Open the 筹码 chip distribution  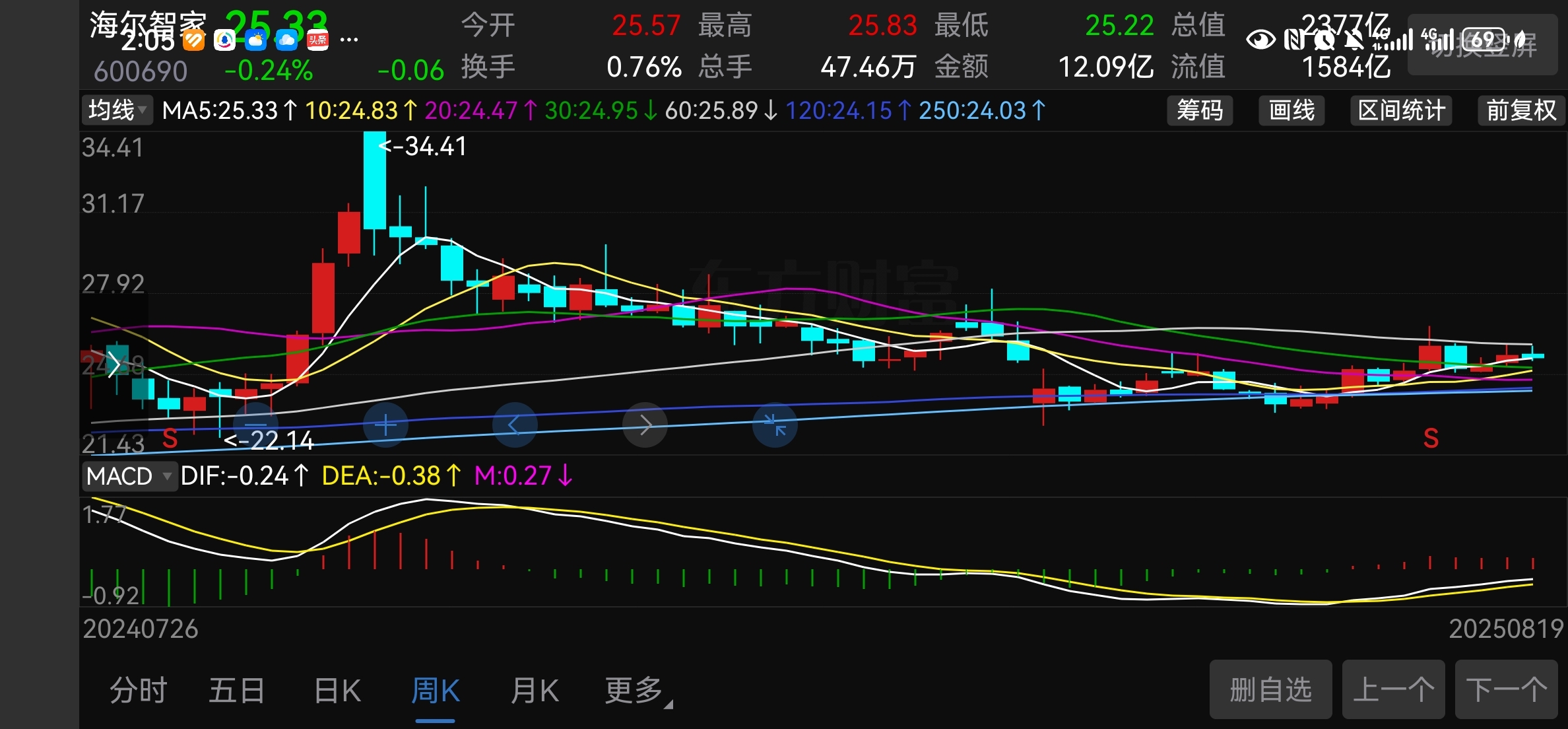click(1200, 110)
